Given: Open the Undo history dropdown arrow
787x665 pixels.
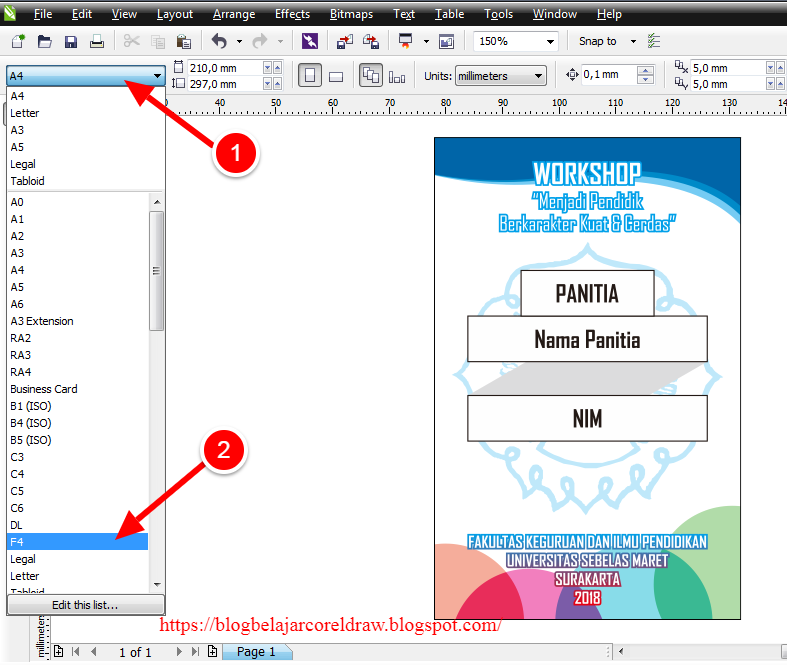Looking at the screenshot, I should point(239,42).
